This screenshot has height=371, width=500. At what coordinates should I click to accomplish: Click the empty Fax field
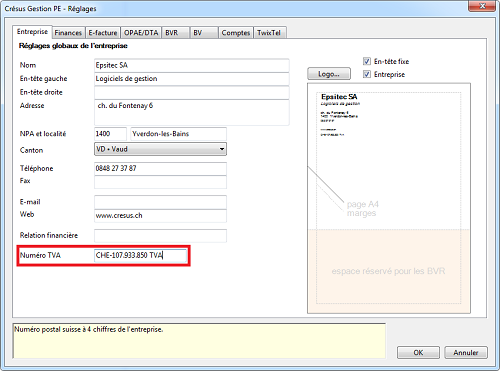(160, 182)
